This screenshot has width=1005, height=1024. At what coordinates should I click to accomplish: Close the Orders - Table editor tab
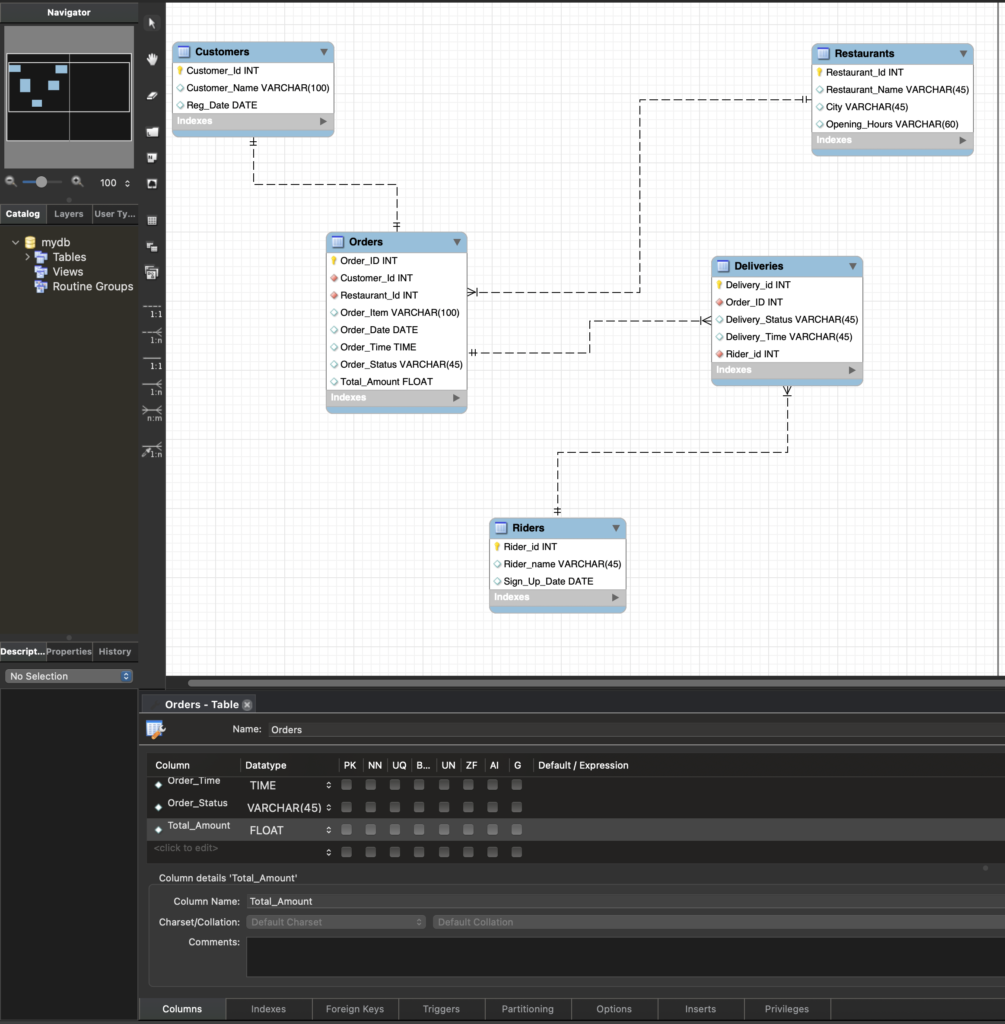point(247,705)
